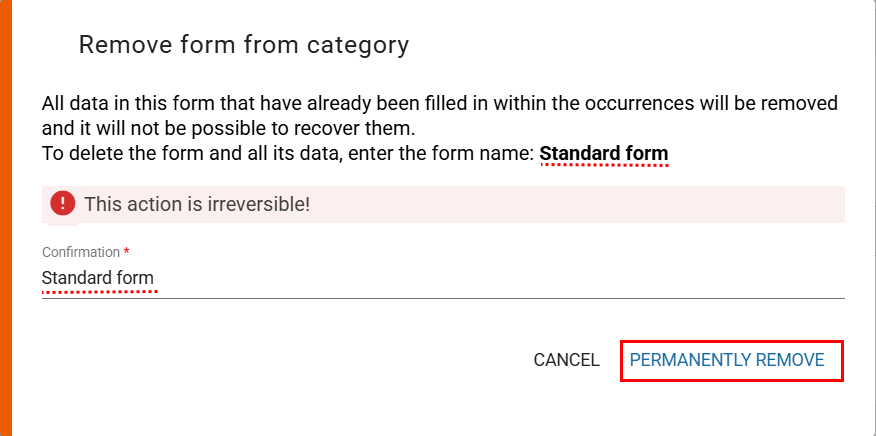Click the "Remove form from category" title
This screenshot has height=436, width=876.
pyautogui.click(x=244, y=45)
